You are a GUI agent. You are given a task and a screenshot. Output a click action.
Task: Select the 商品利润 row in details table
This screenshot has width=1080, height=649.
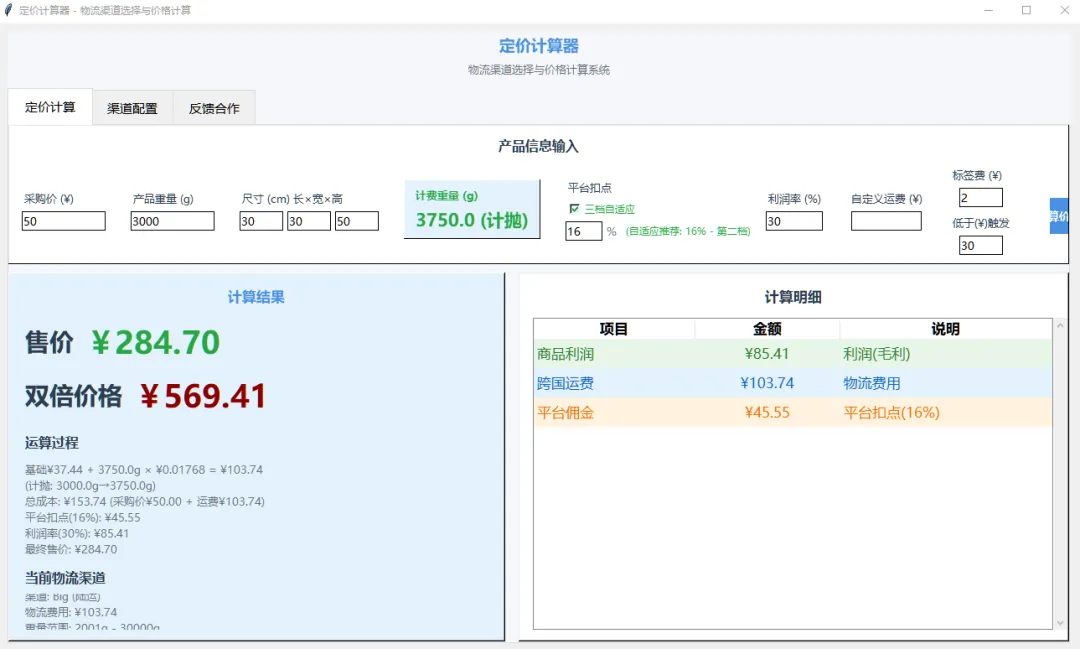click(793, 354)
